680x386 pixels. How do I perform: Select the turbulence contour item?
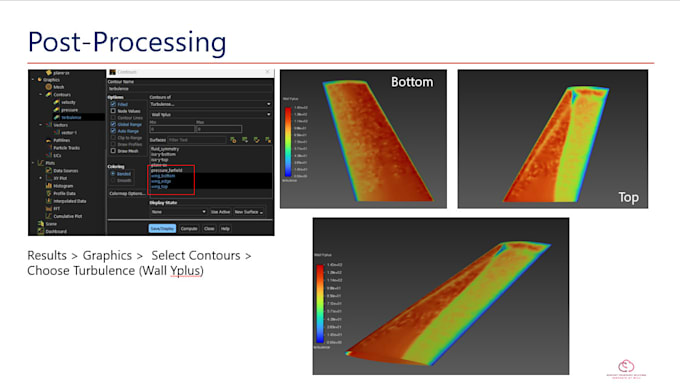point(71,117)
